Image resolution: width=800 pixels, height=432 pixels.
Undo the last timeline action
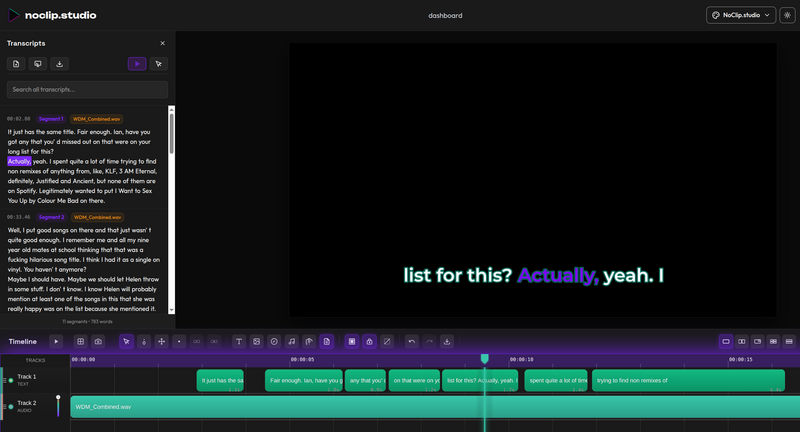tap(412, 342)
